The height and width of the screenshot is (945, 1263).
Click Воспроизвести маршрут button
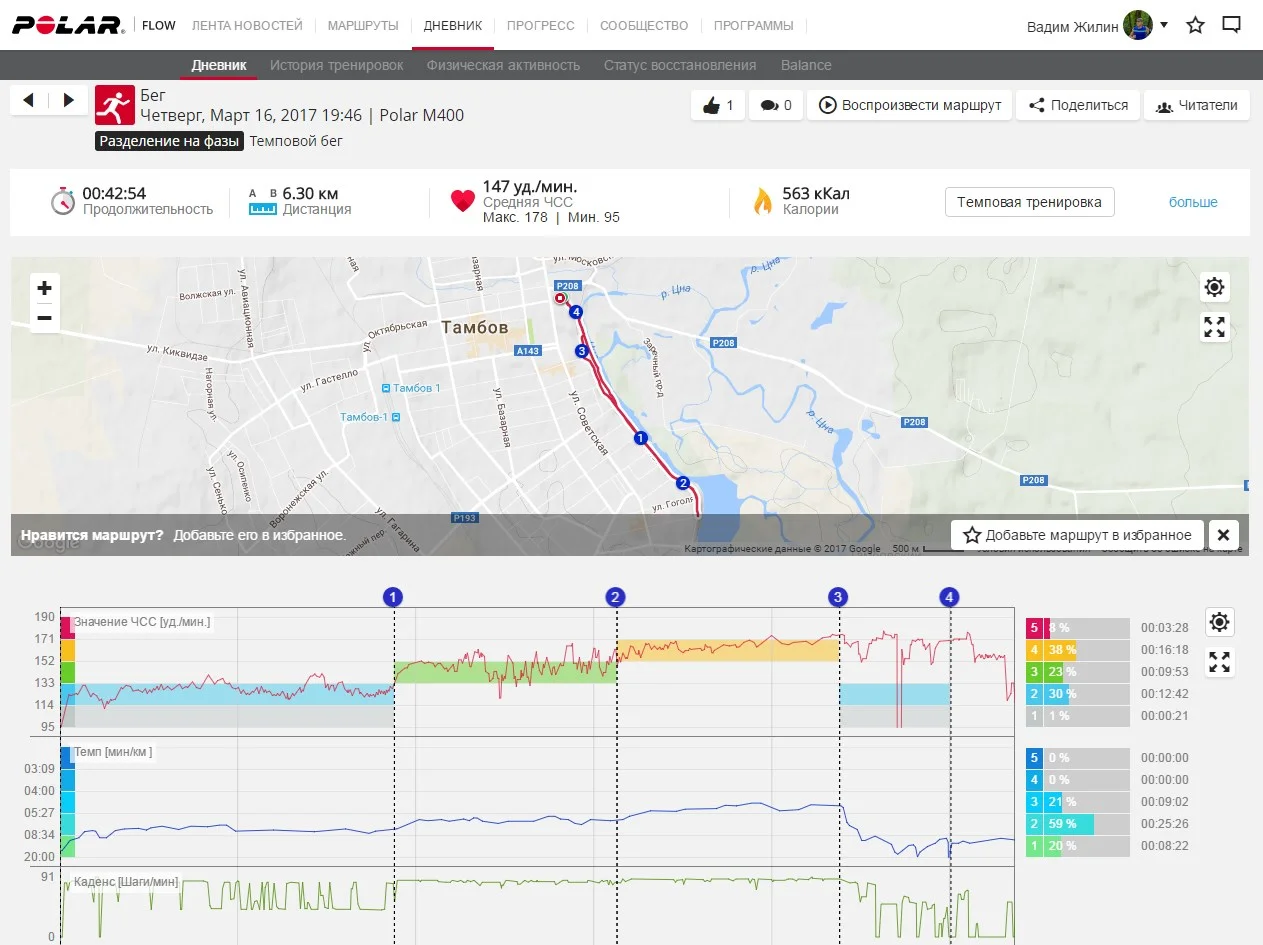(x=910, y=105)
